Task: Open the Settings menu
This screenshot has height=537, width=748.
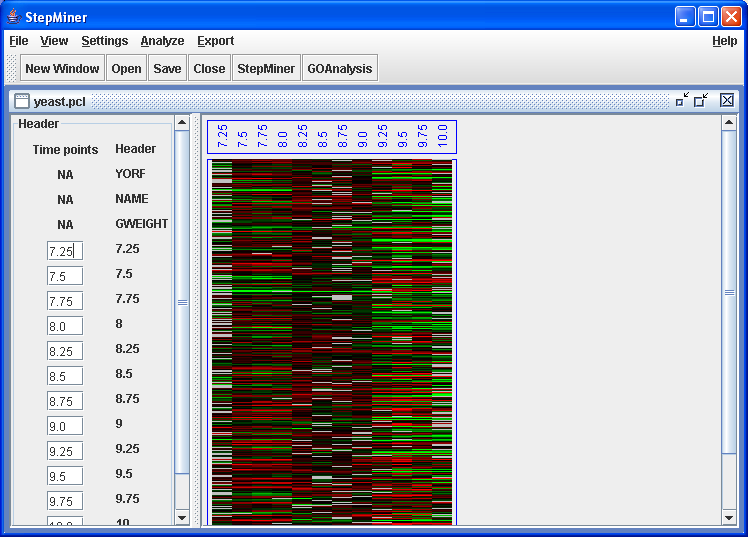Action: coord(104,41)
